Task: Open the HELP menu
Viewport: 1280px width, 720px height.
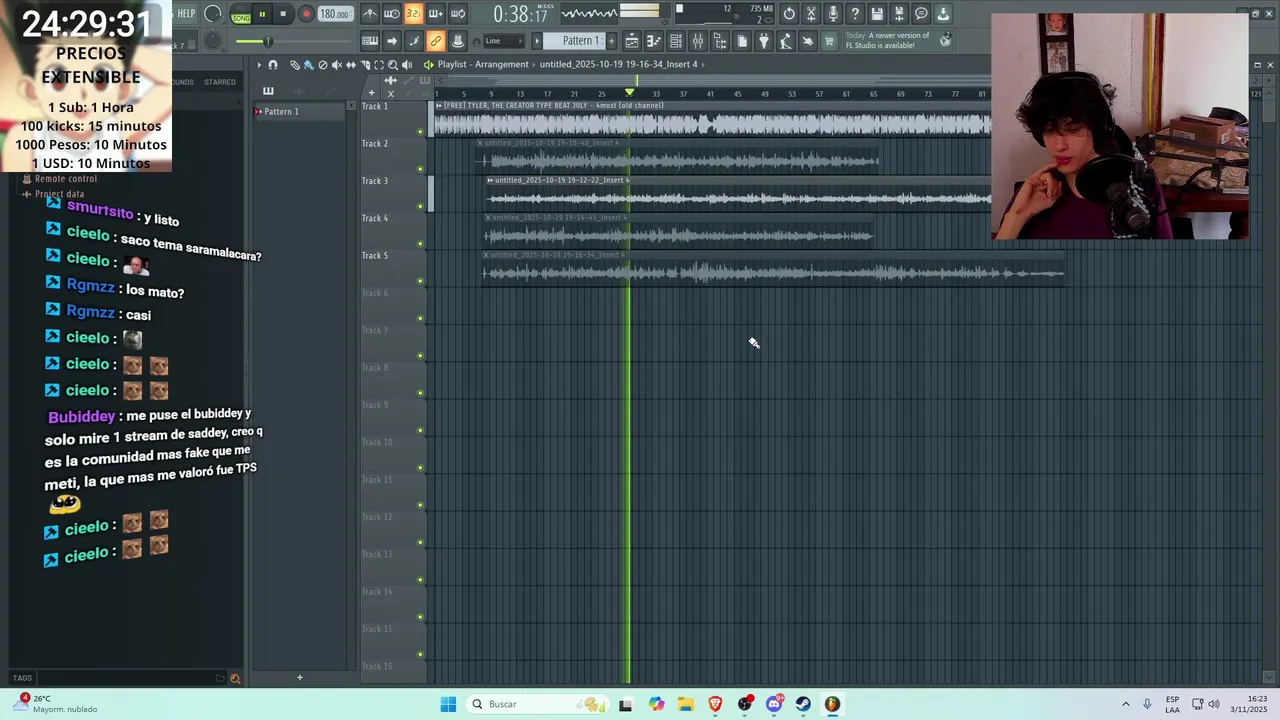Action: [187, 14]
